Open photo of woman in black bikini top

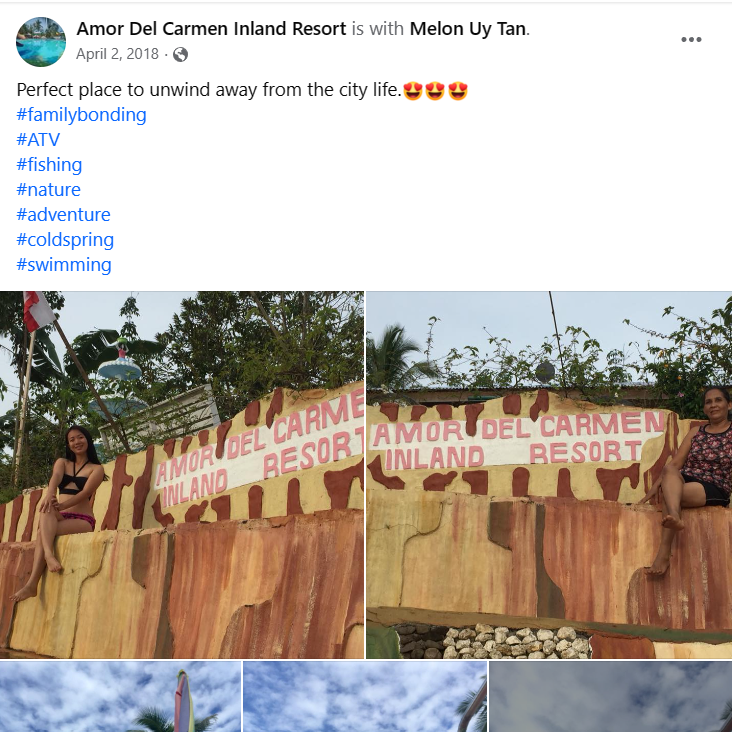[x=182, y=475]
